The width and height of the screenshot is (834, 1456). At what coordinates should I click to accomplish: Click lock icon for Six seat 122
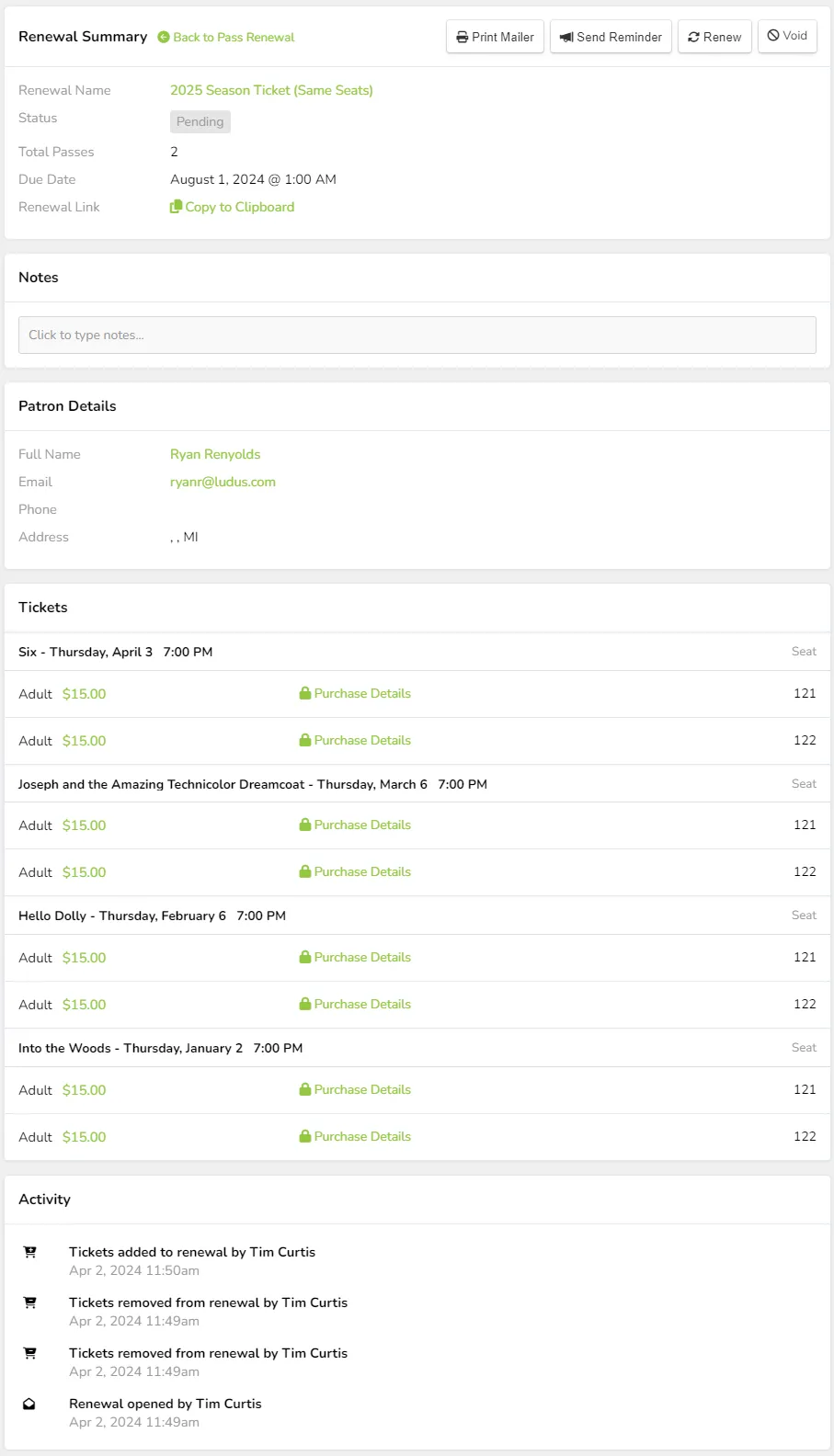coord(305,740)
